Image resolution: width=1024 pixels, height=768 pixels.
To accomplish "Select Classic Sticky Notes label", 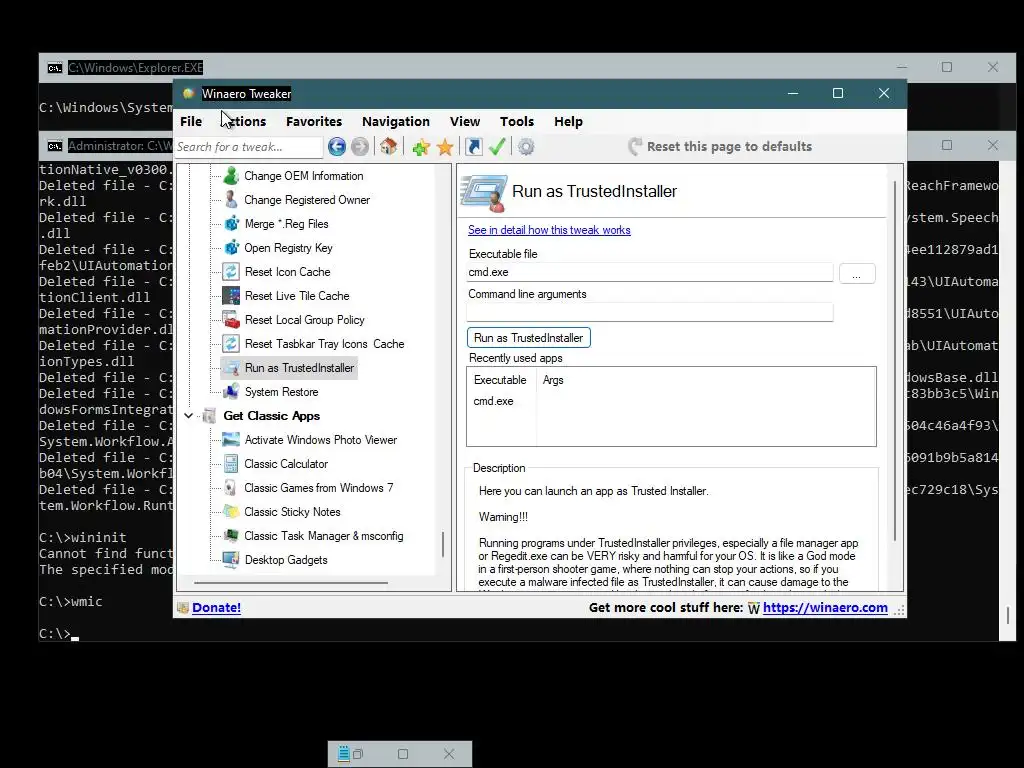I will (x=292, y=512).
